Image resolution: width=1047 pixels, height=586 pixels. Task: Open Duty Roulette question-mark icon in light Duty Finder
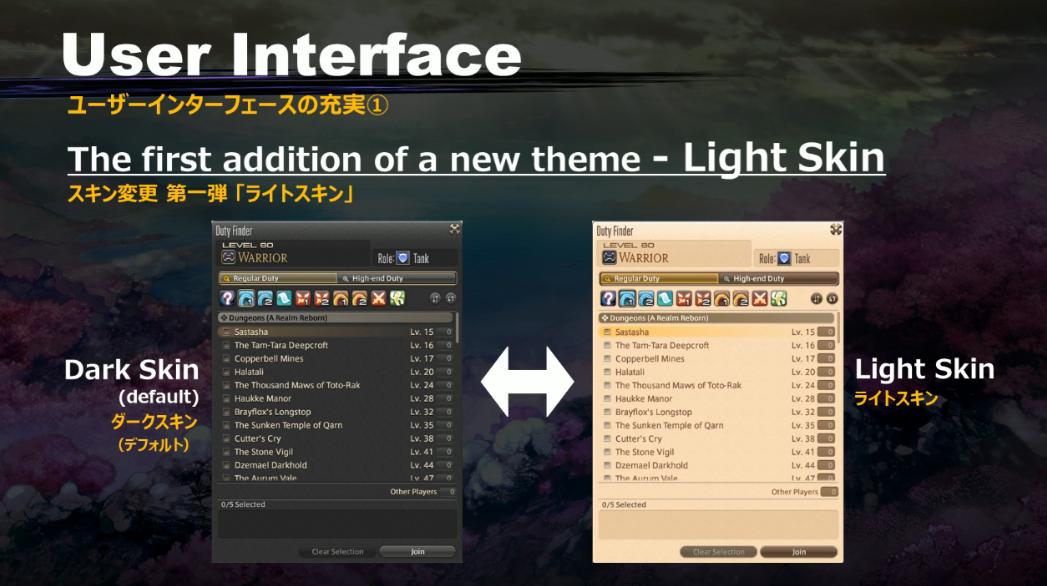click(608, 298)
